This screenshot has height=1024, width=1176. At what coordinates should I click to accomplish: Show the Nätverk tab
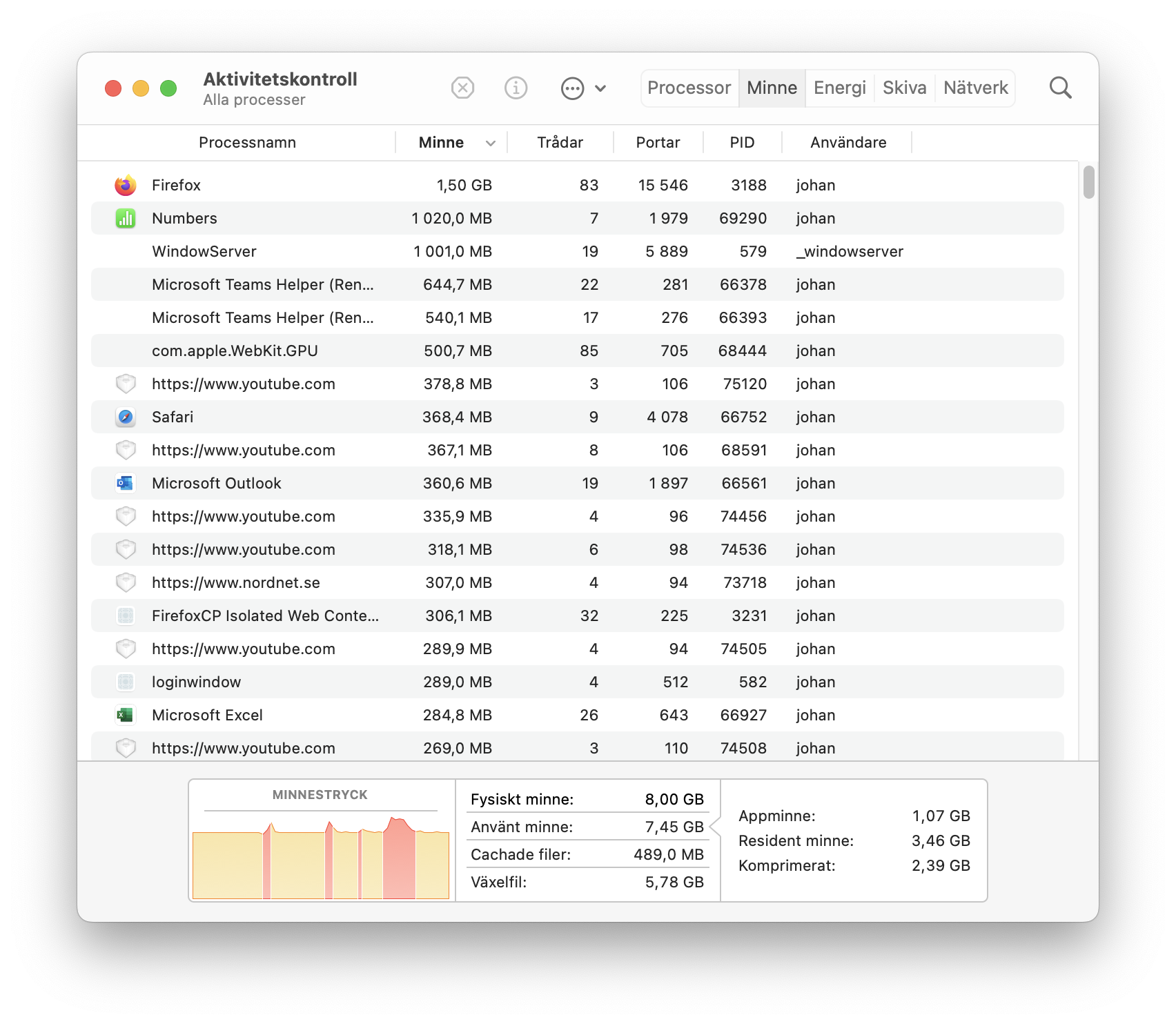pyautogui.click(x=976, y=88)
